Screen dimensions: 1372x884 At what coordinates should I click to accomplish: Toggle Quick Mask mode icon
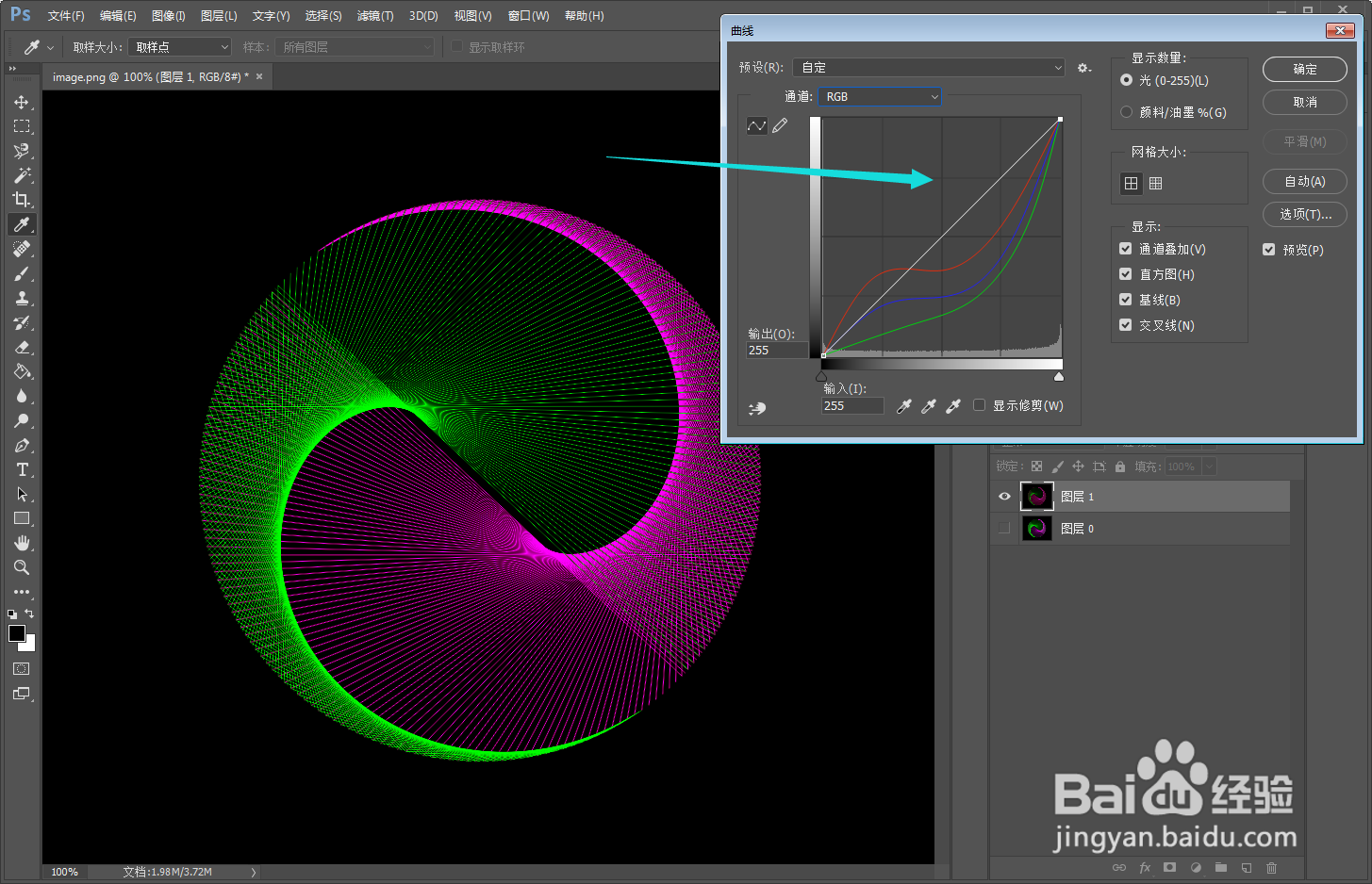pyautogui.click(x=22, y=669)
